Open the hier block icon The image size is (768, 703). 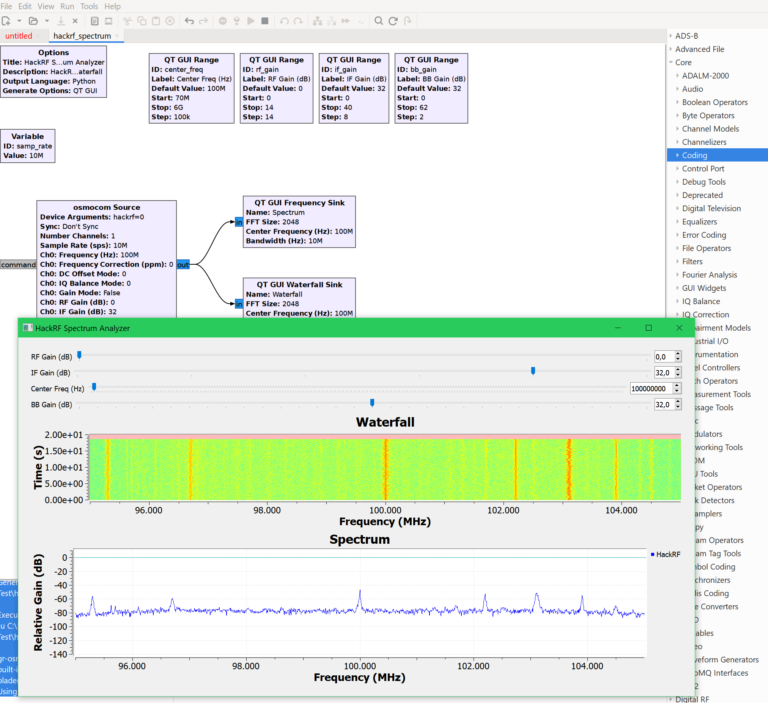point(407,21)
